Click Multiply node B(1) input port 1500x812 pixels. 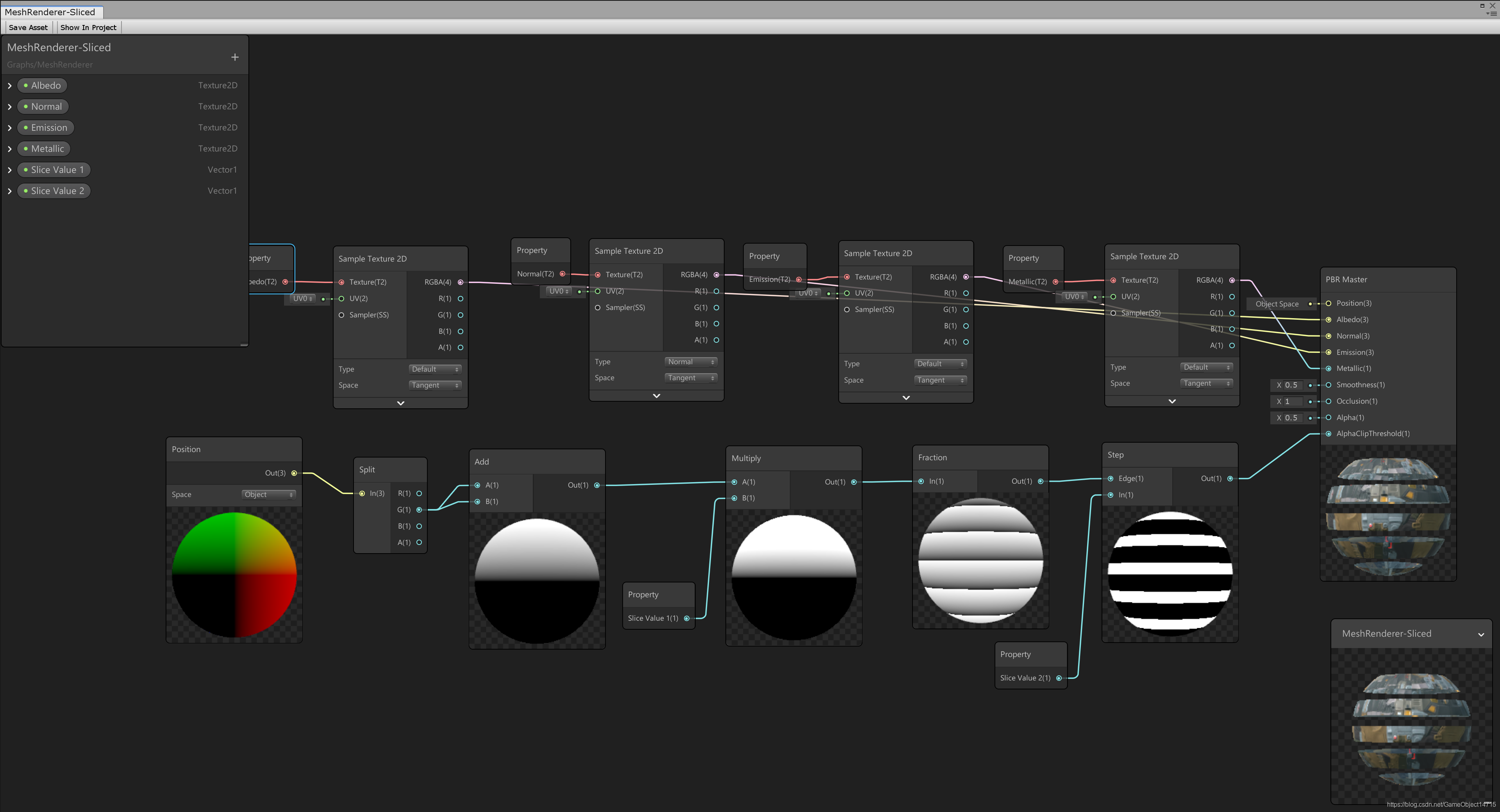(734, 498)
